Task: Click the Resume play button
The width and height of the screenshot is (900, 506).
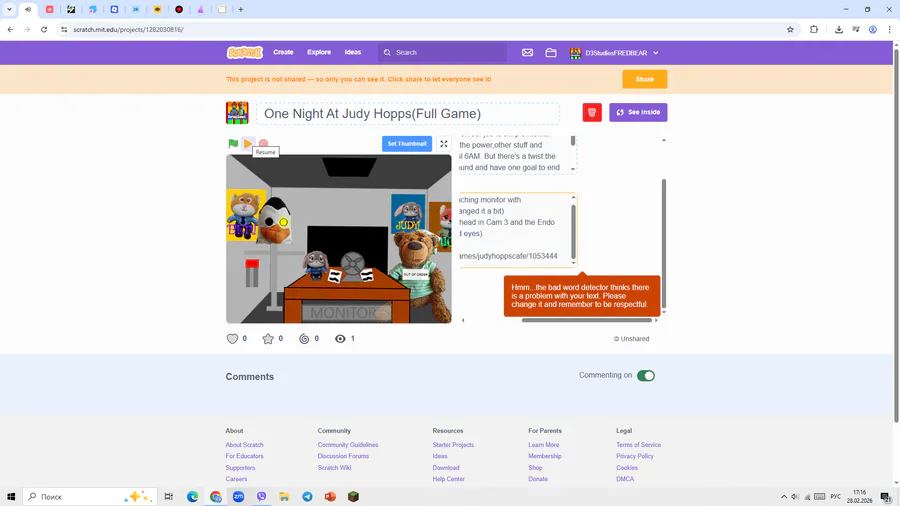Action: pos(248,143)
